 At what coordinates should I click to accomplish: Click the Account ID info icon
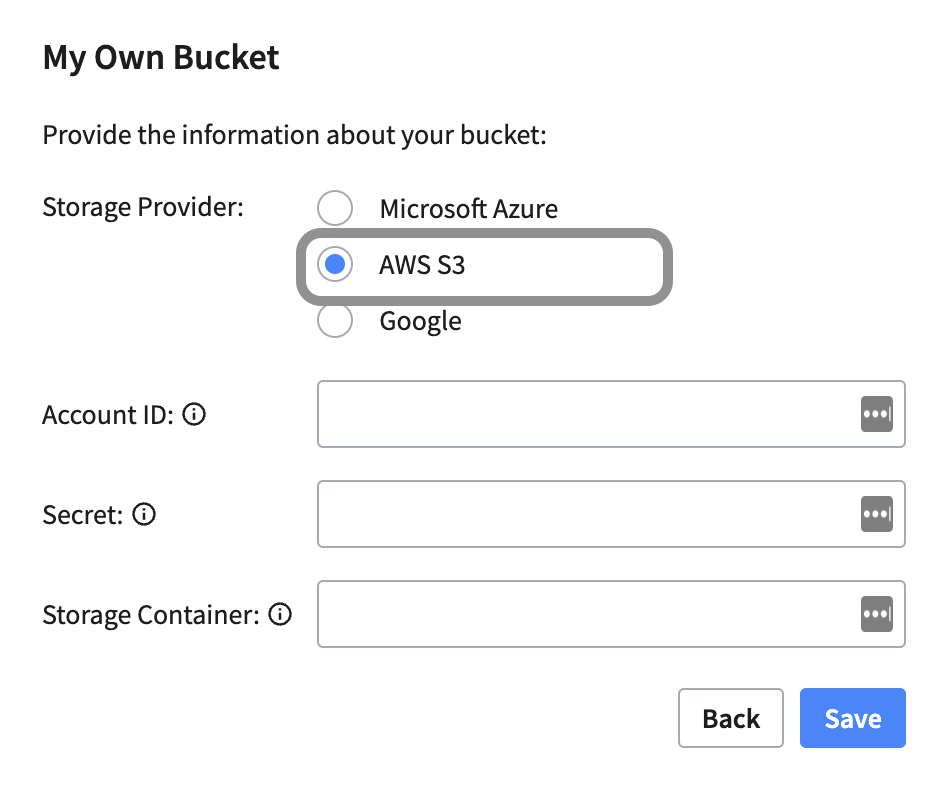coord(194,415)
